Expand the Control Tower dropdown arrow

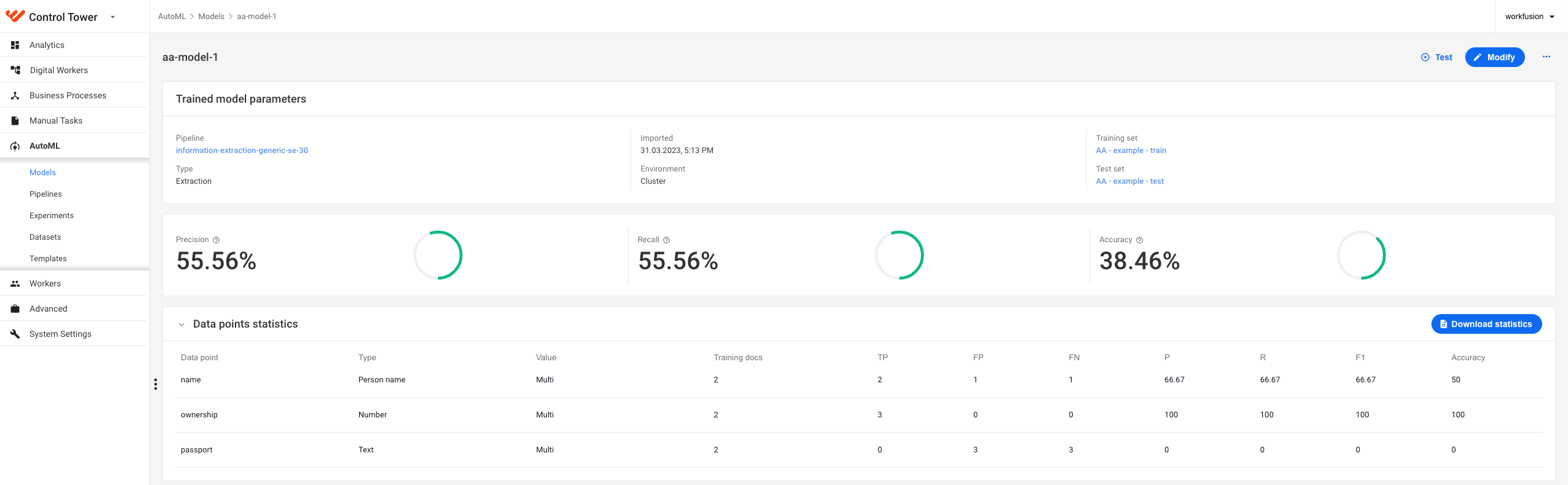[113, 17]
